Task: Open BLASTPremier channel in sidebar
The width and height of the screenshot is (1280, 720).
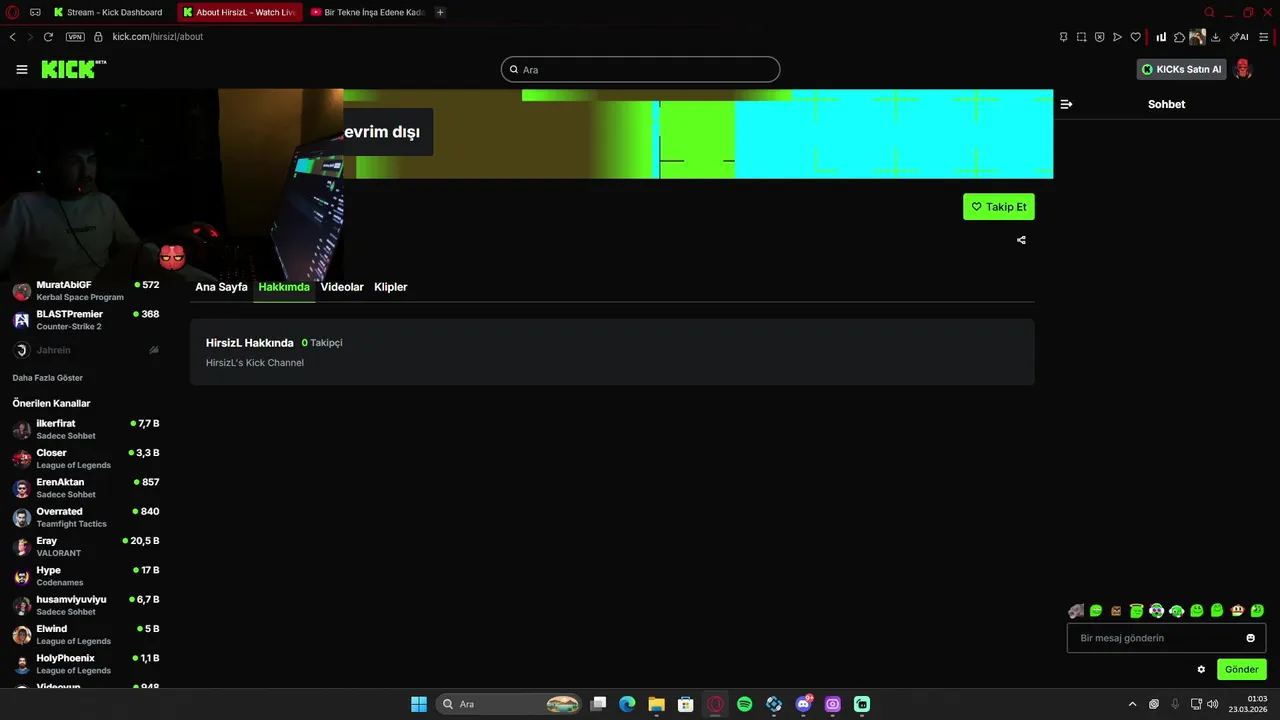Action: pos(86,320)
